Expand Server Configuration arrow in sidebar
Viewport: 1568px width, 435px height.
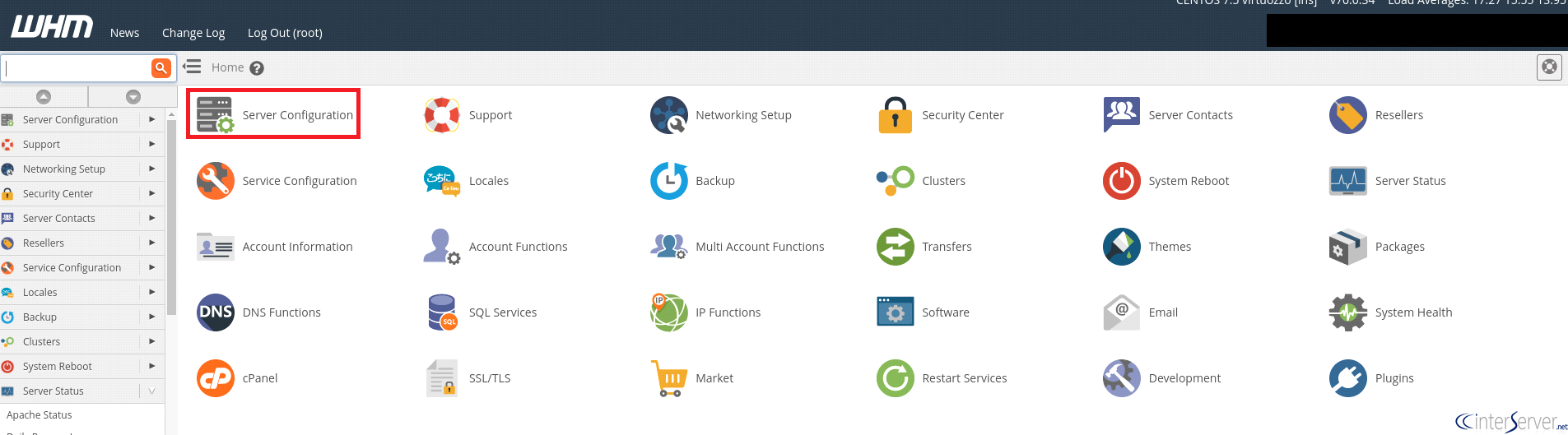tap(152, 119)
